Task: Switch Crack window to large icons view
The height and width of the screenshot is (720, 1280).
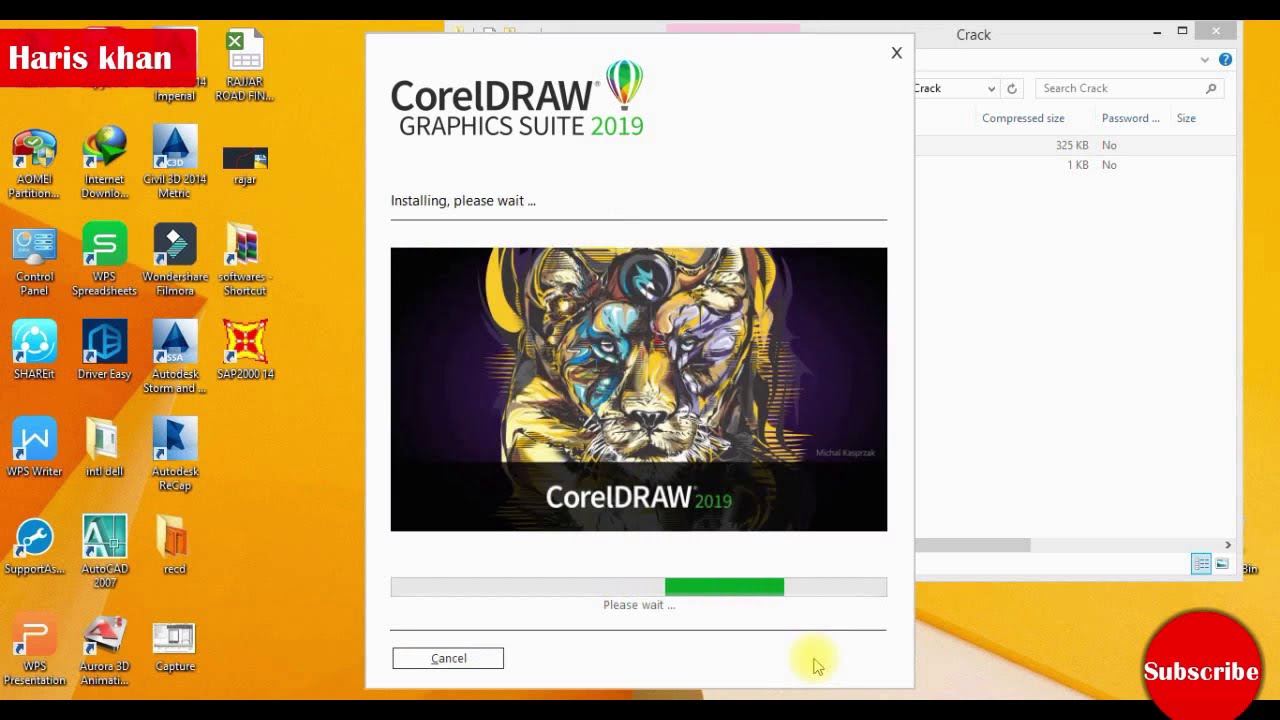Action: click(x=1222, y=565)
